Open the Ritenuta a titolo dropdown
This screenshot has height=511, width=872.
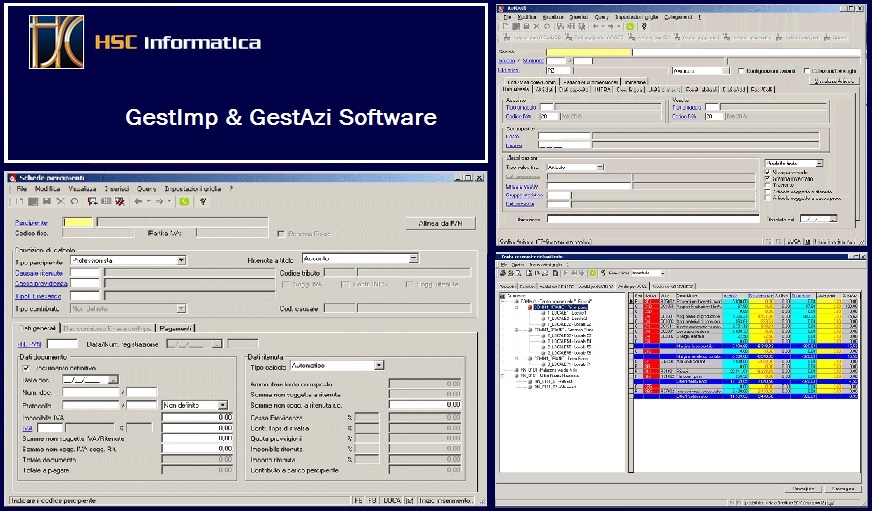413,258
